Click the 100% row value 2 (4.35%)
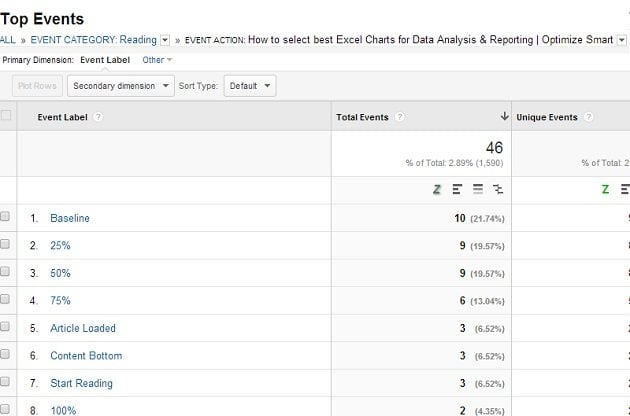Viewport: 630px width, 416px height. [482, 411]
